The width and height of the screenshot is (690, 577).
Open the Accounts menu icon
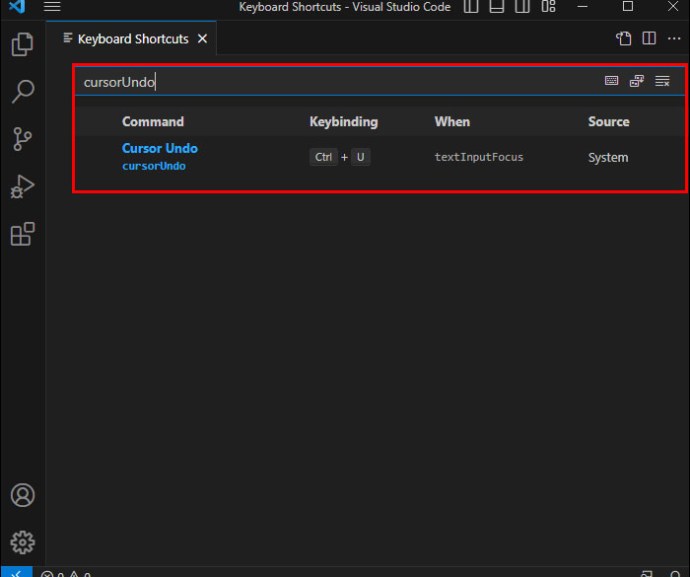(x=22, y=495)
